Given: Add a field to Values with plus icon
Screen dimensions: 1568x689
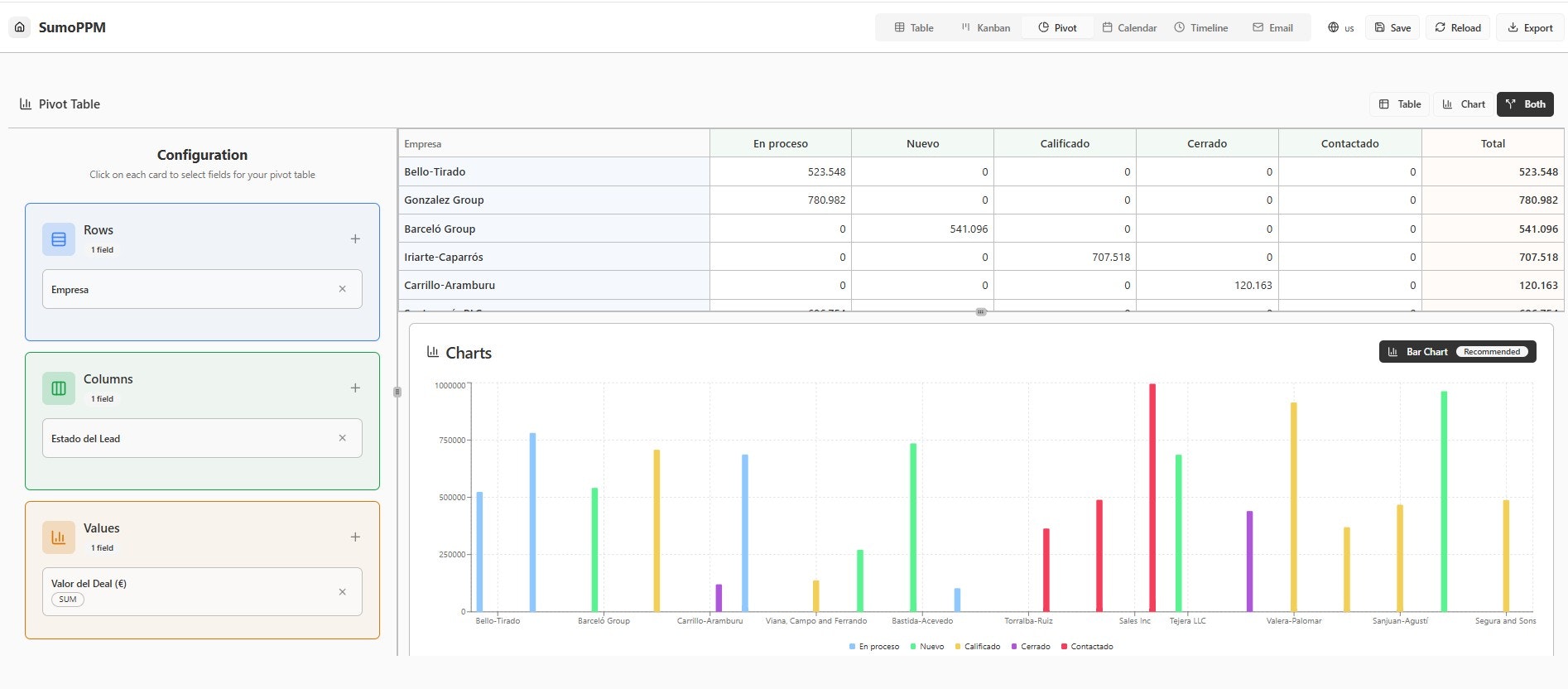Looking at the screenshot, I should click(355, 537).
